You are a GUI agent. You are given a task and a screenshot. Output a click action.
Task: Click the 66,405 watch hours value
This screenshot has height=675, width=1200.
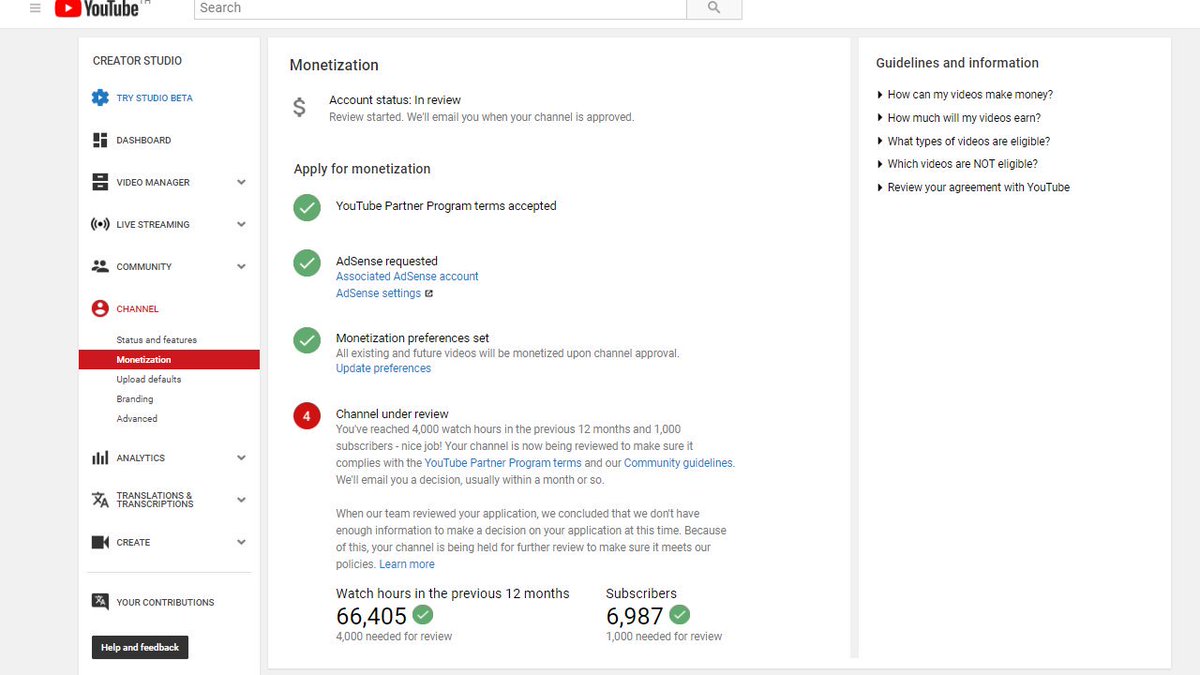click(x=372, y=616)
